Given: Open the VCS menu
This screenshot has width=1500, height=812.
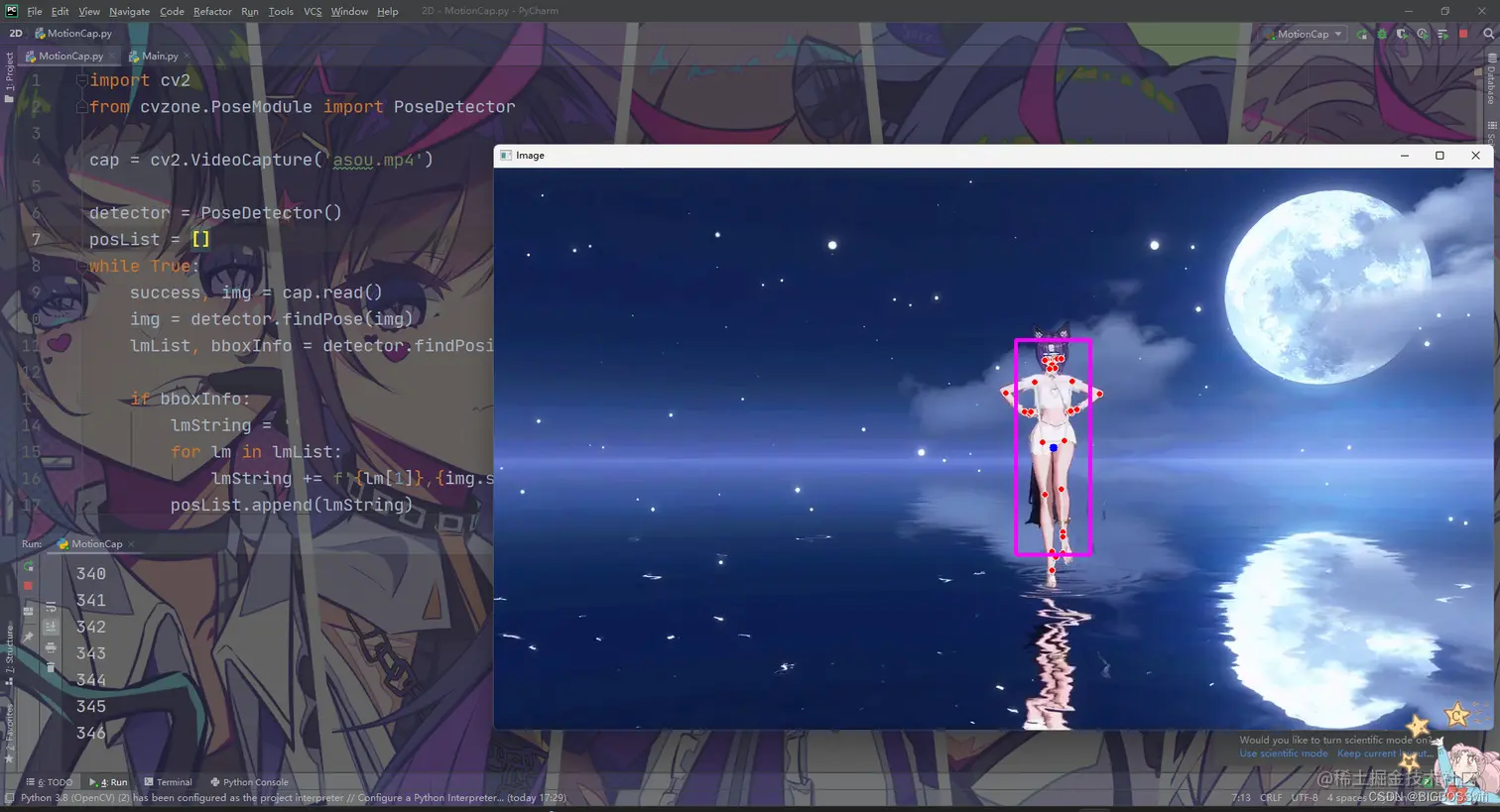Looking at the screenshot, I should click(x=312, y=11).
